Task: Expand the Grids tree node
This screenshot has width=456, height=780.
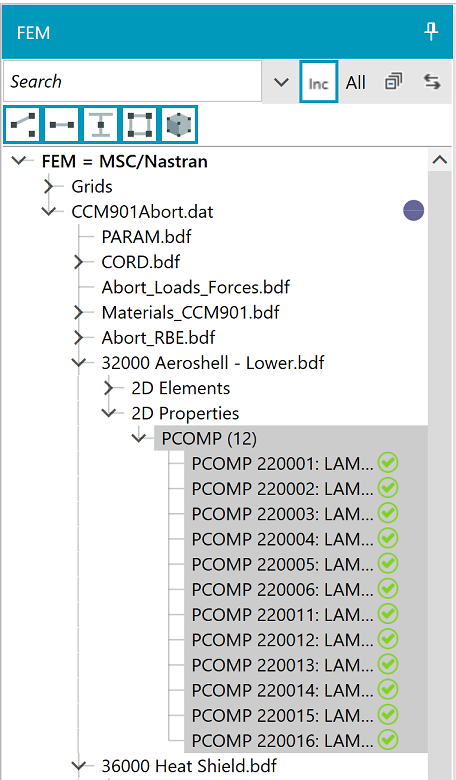Action: click(x=49, y=187)
